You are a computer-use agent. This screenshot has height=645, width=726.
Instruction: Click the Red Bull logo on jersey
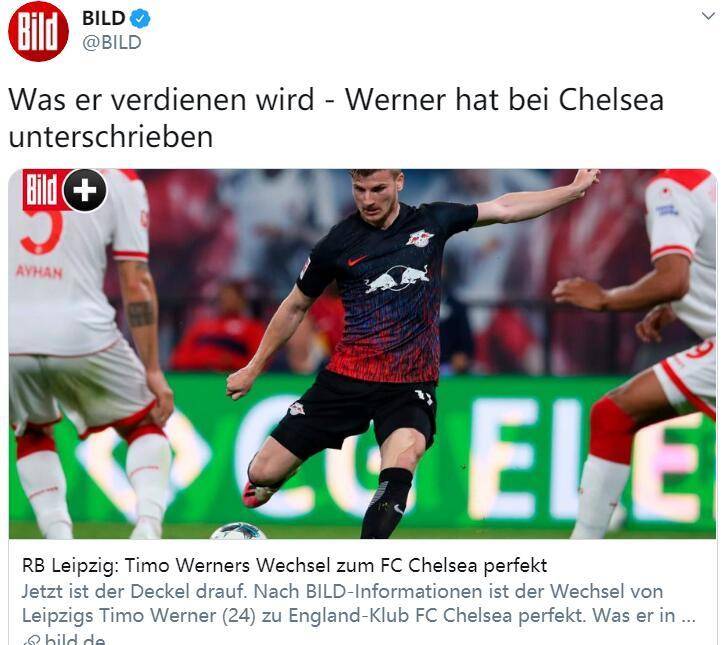tap(397, 278)
